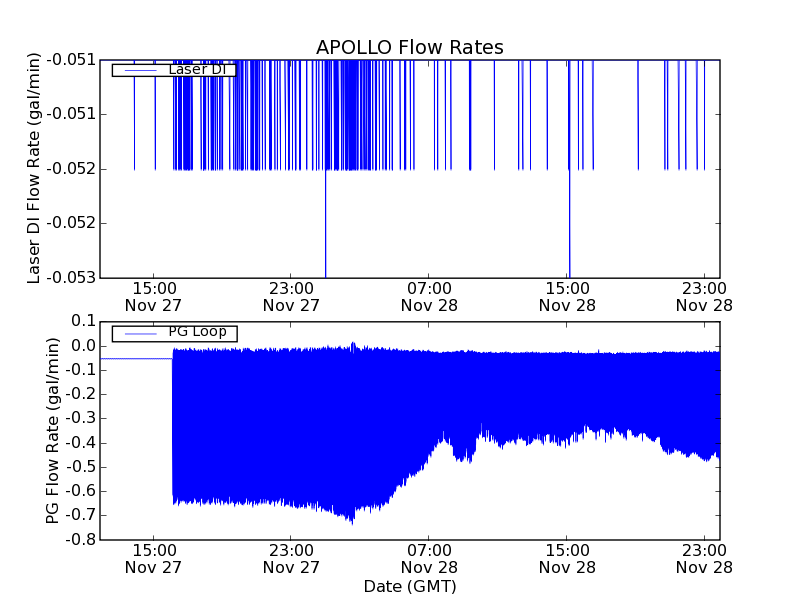Click the 0.1 tick on PG axis
The image size is (800, 600).
click(x=84, y=321)
